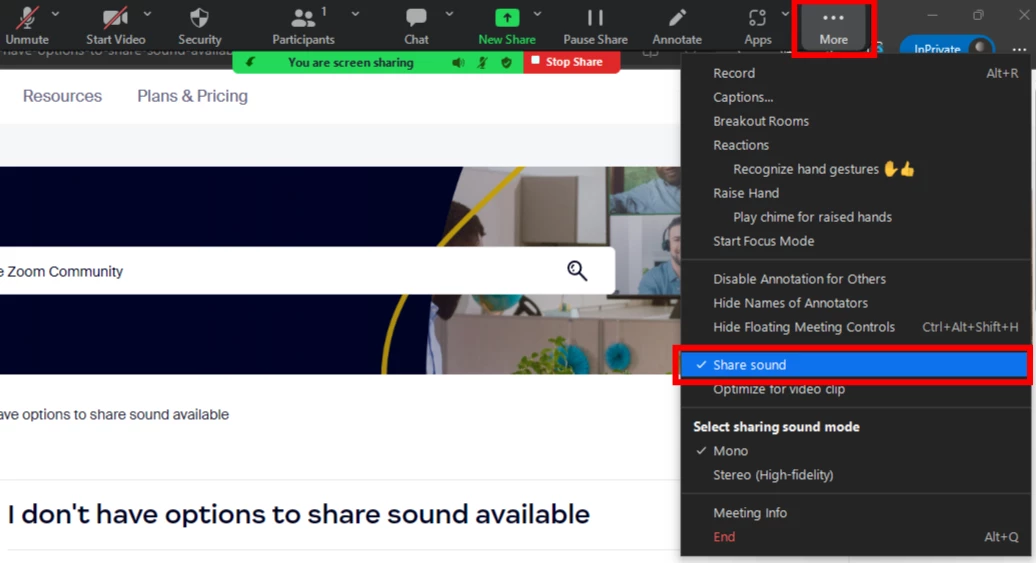The height and width of the screenshot is (563, 1036).
Task: Open the Resources link
Action: (62, 96)
